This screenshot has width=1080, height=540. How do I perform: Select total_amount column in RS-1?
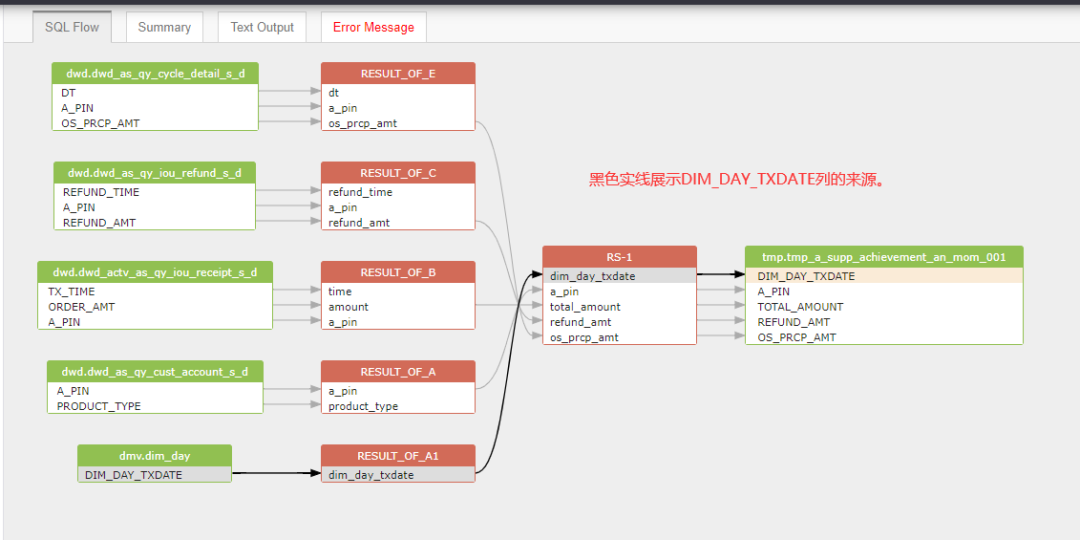(619, 306)
